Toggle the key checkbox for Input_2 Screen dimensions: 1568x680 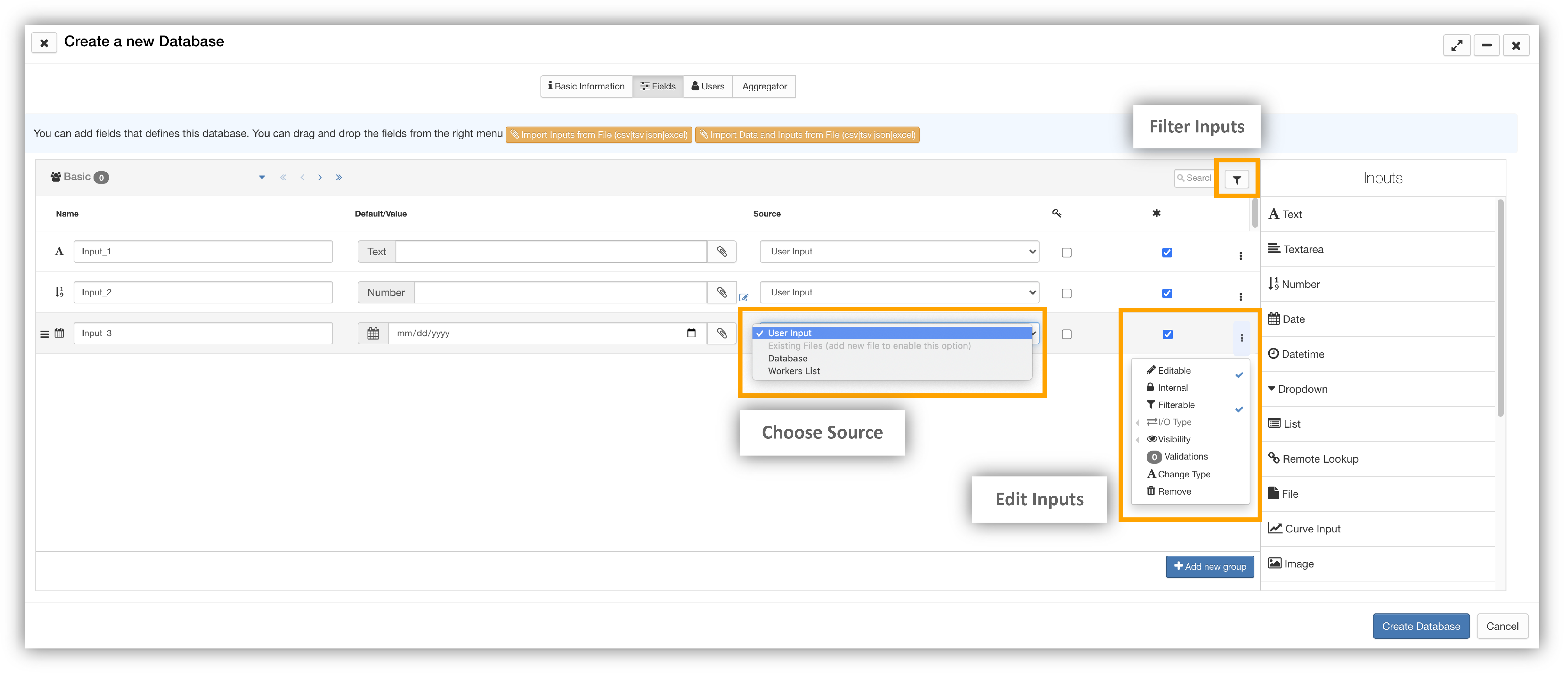[x=1067, y=293]
